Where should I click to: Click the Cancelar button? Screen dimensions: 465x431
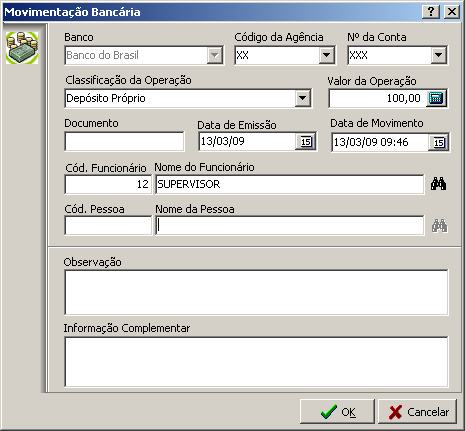click(x=417, y=412)
